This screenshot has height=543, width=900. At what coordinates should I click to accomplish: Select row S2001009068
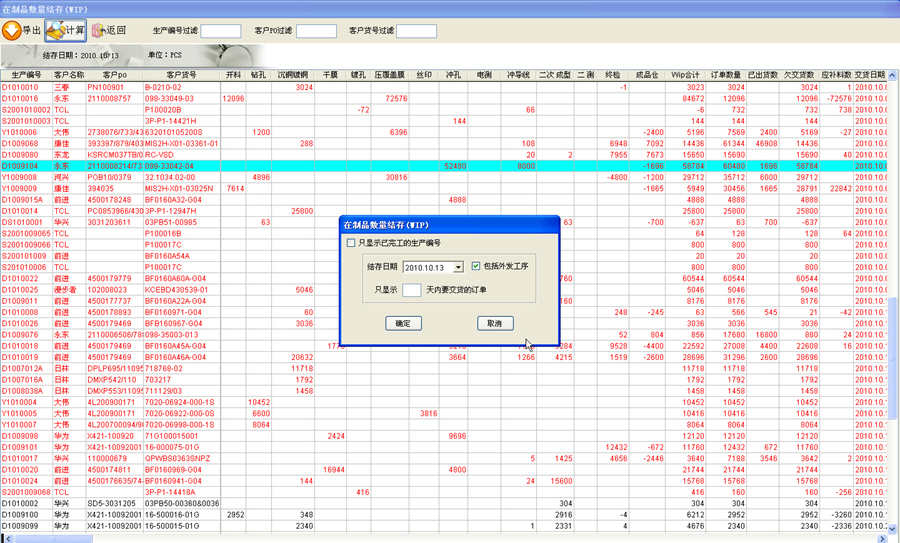tap(444, 492)
